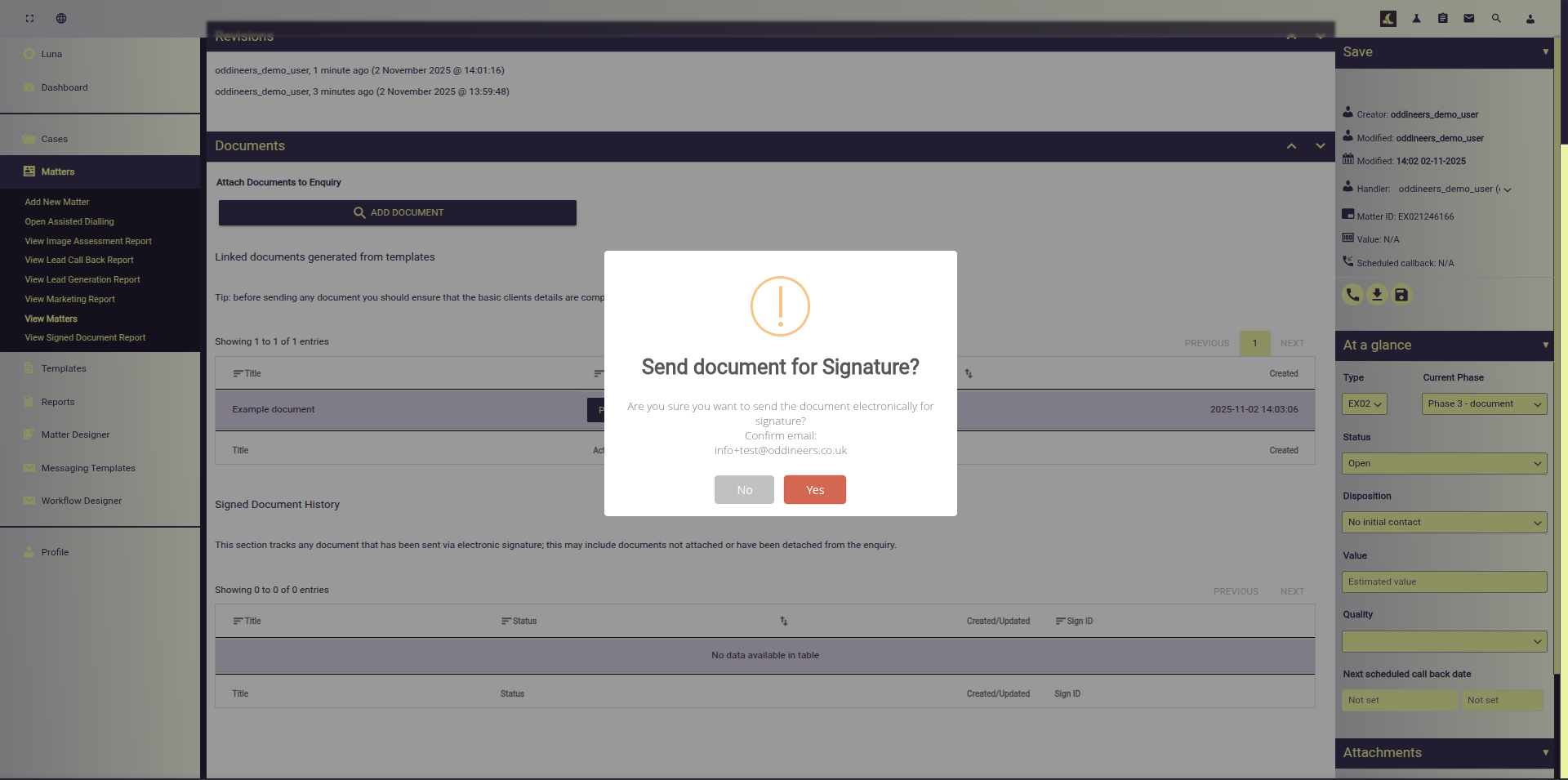Open the mail envelope icon in header
This screenshot has height=780, width=1568.
click(1468, 18)
